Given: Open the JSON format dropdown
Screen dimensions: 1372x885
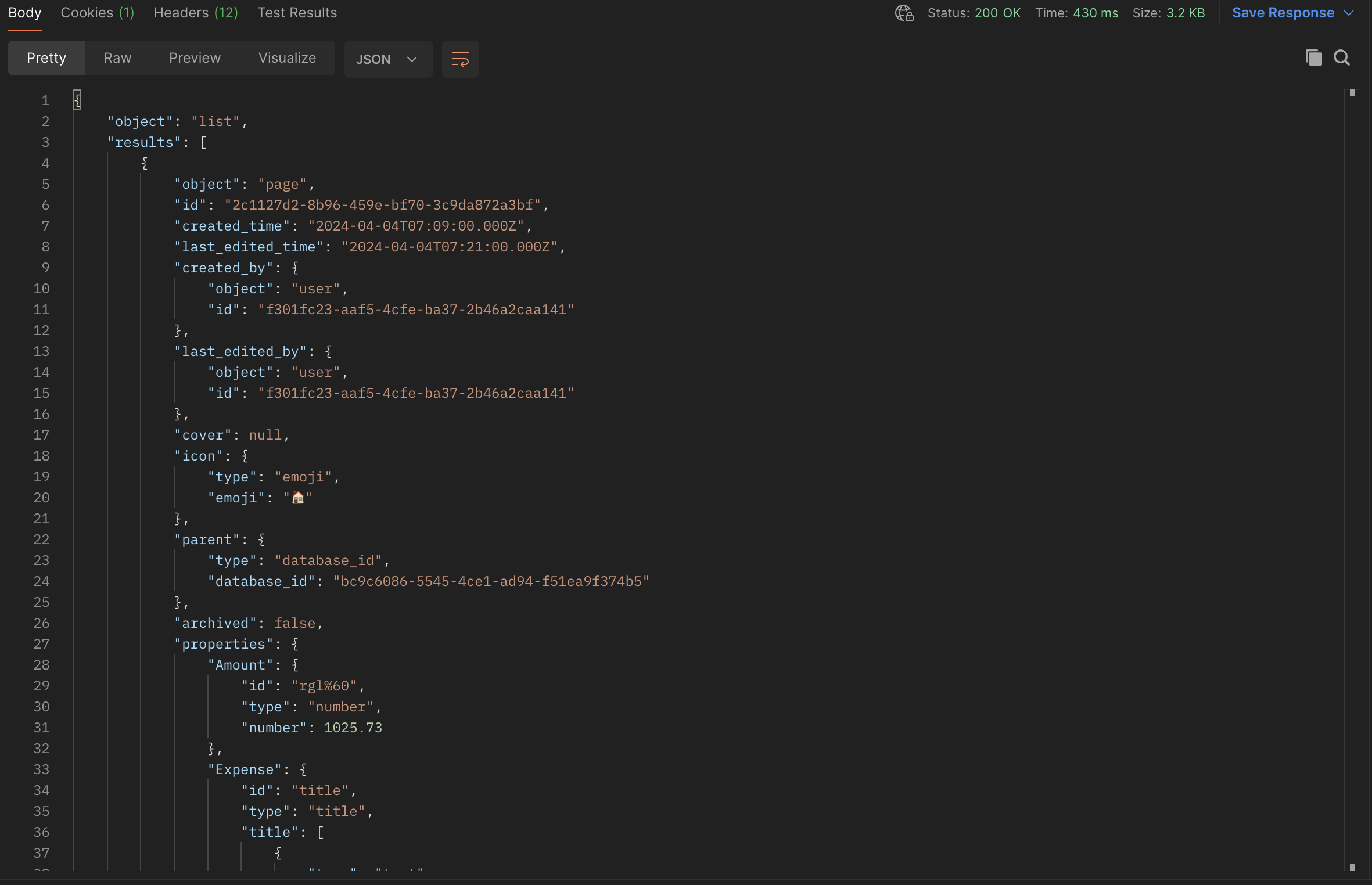Looking at the screenshot, I should pos(412,59).
